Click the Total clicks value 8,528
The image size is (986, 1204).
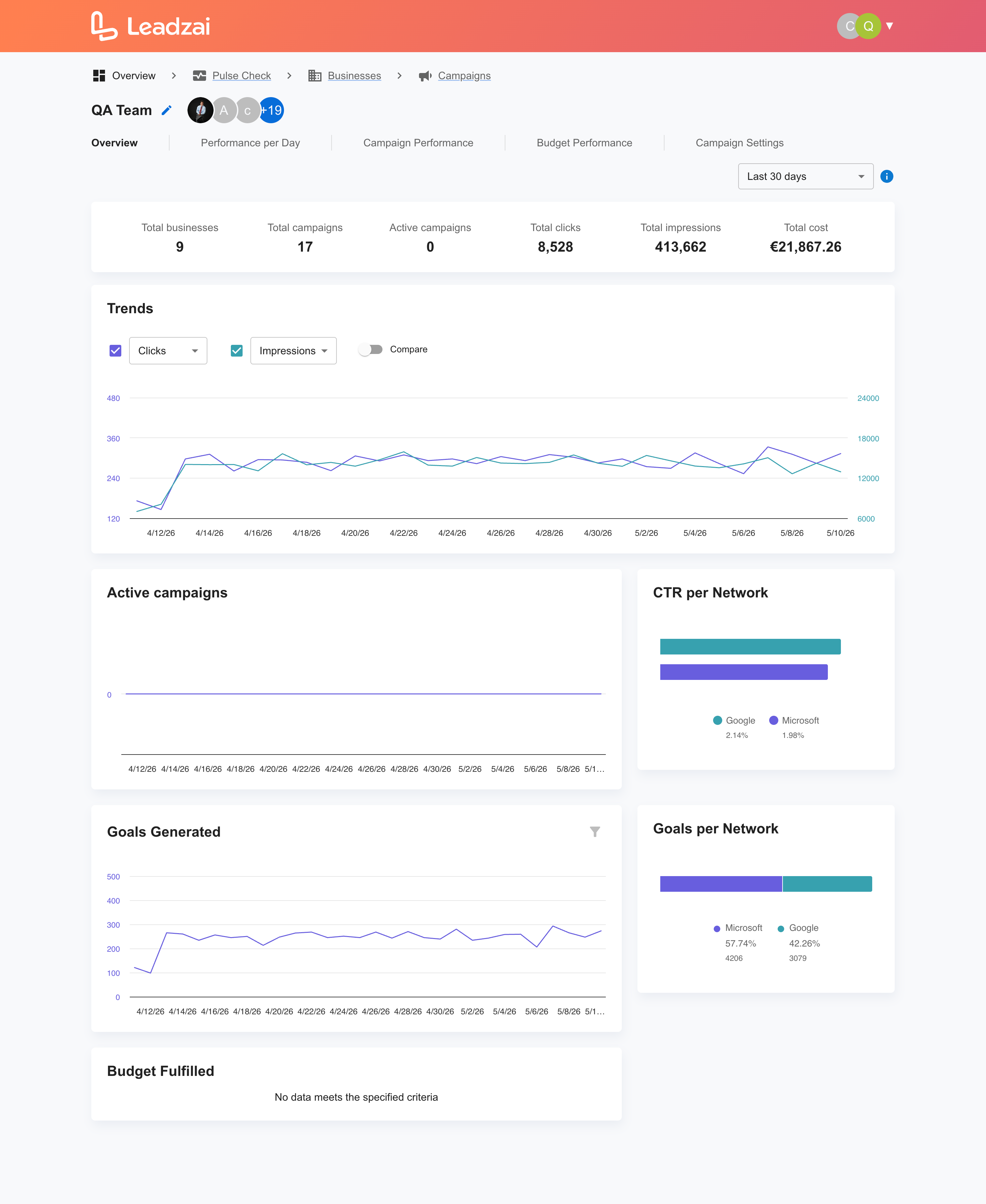(556, 247)
